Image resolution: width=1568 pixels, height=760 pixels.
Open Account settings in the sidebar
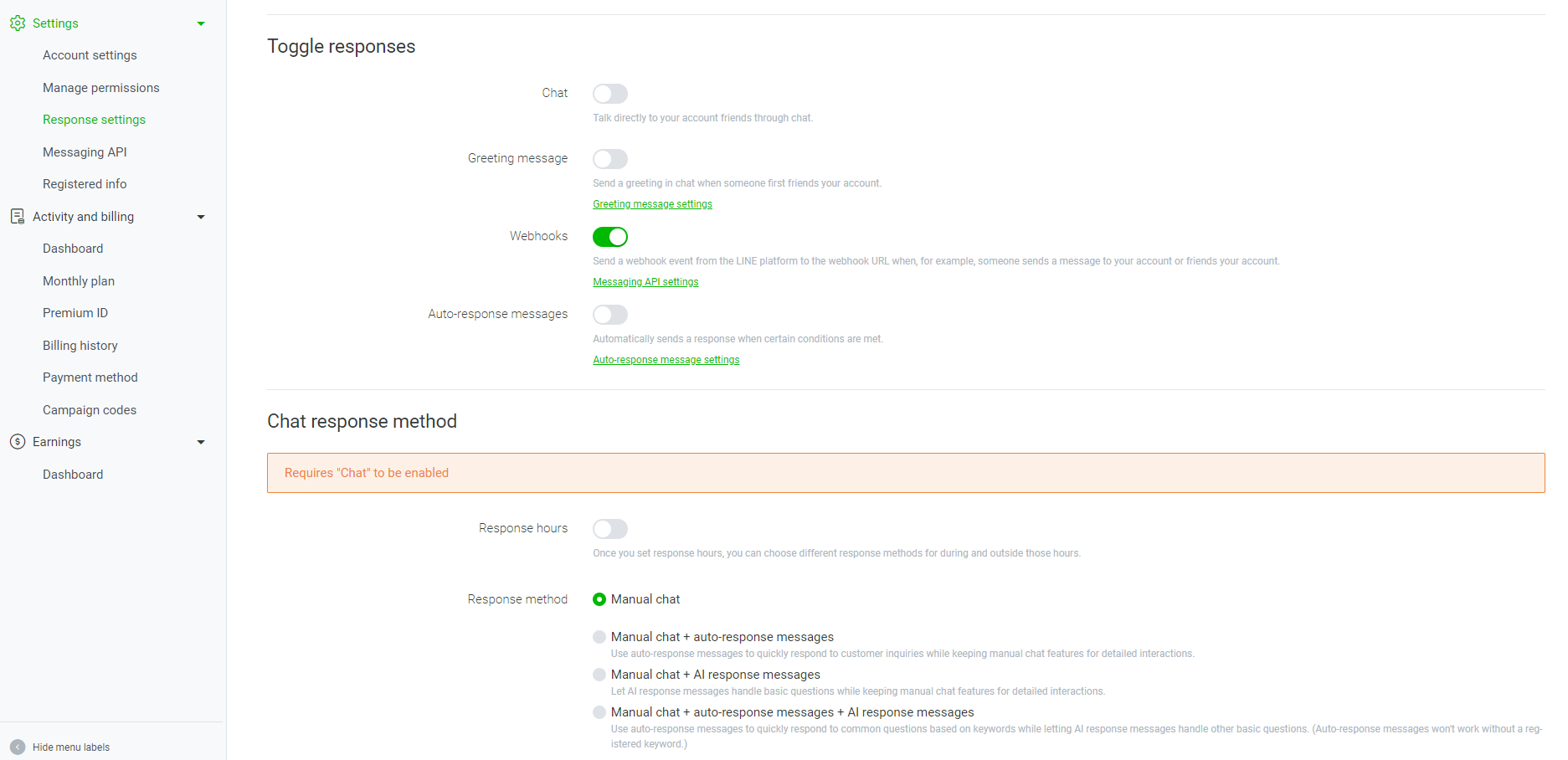click(90, 55)
